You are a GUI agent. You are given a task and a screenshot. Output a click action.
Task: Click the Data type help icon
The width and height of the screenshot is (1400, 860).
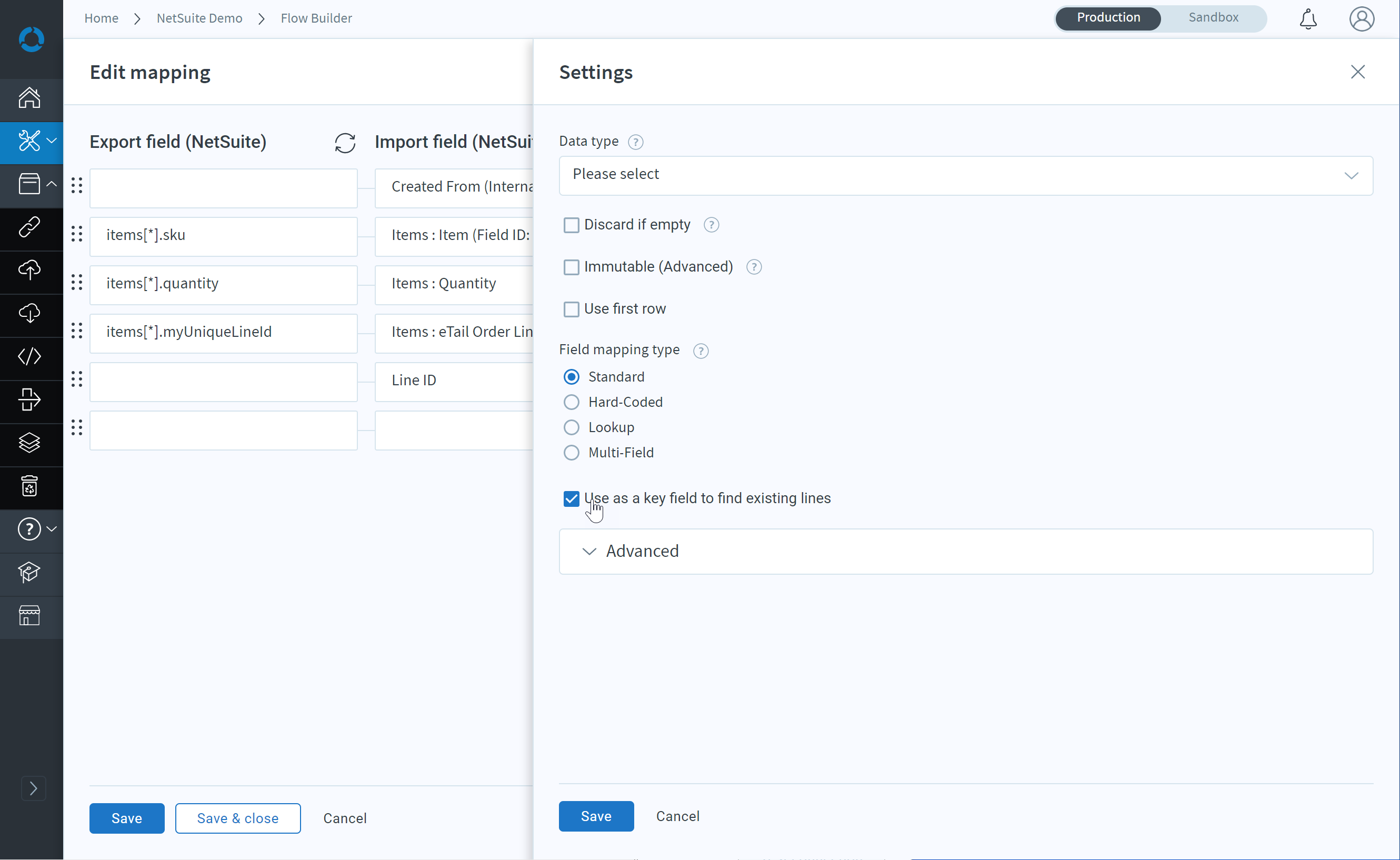tap(635, 142)
